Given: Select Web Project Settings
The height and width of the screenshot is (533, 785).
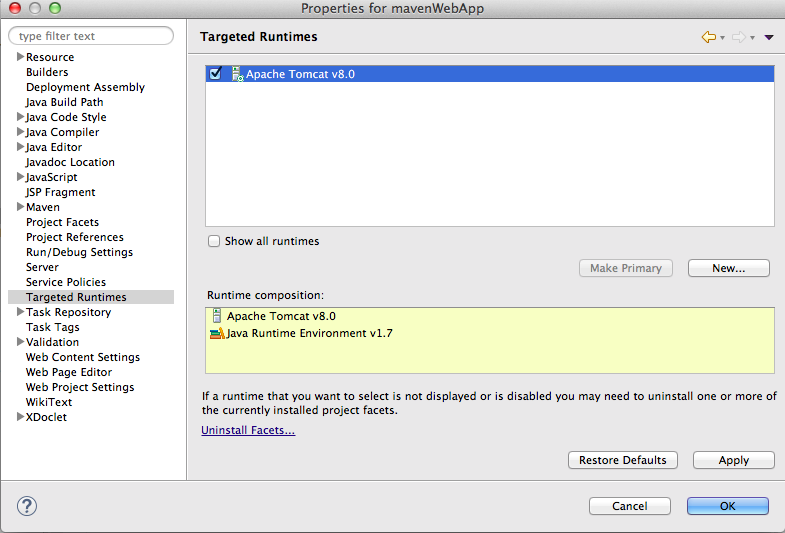Looking at the screenshot, I should pos(80,387).
